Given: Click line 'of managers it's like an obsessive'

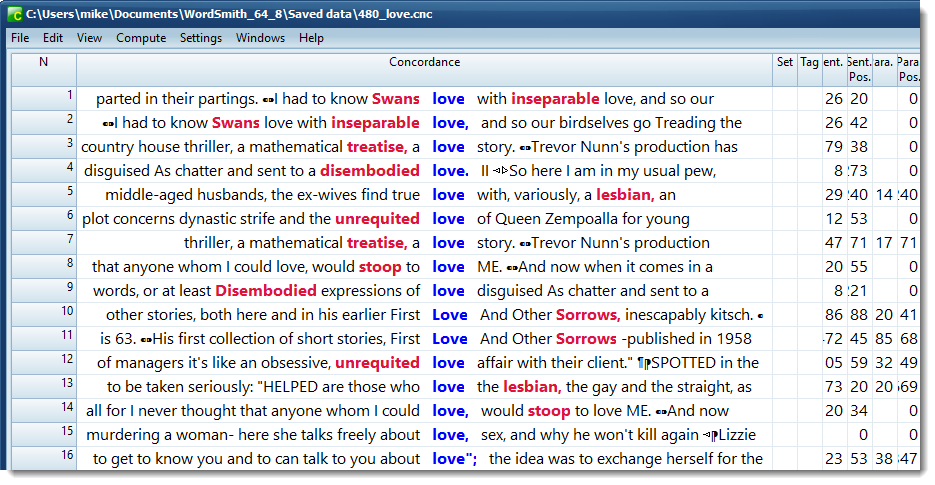Looking at the screenshot, I should click(x=425, y=362).
